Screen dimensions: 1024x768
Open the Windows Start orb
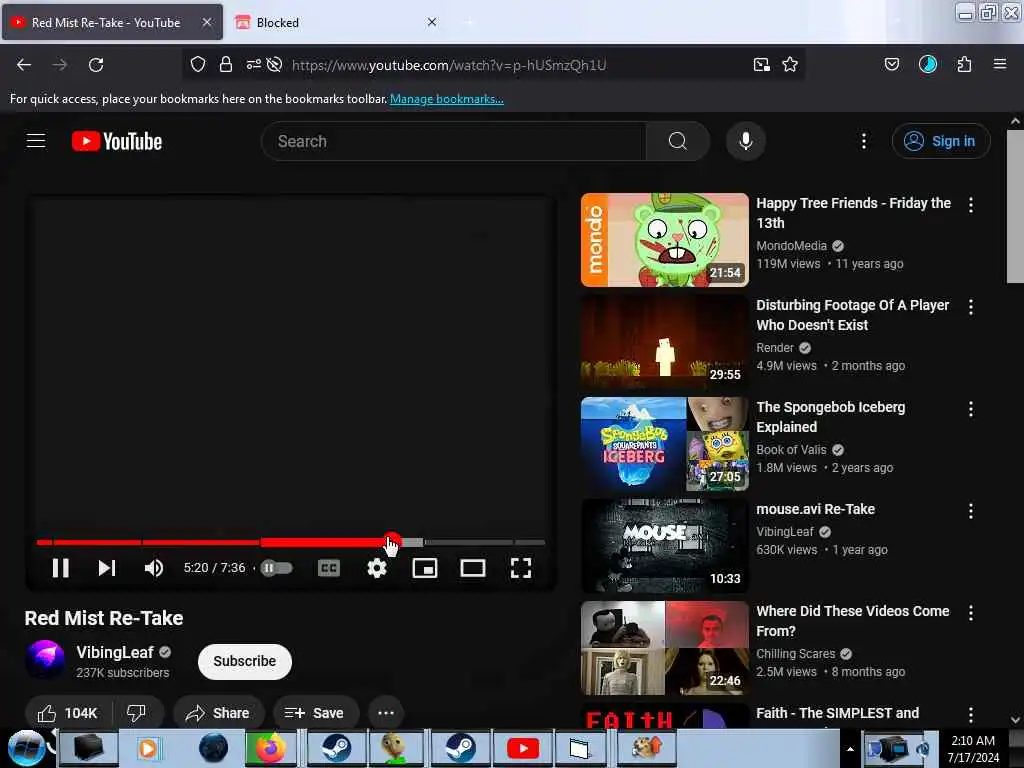26,748
